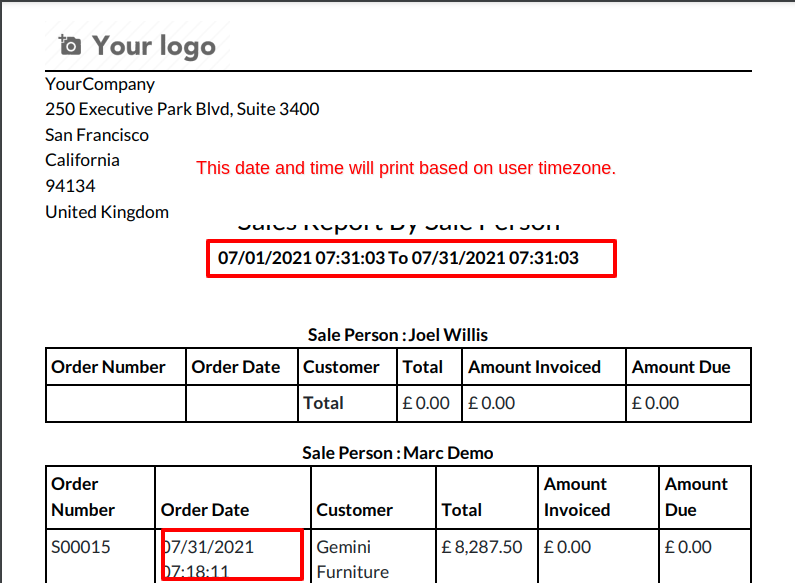The height and width of the screenshot is (583, 795).
Task: Click the 'Sale Person : Marc Demo' heading
Action: (x=398, y=453)
